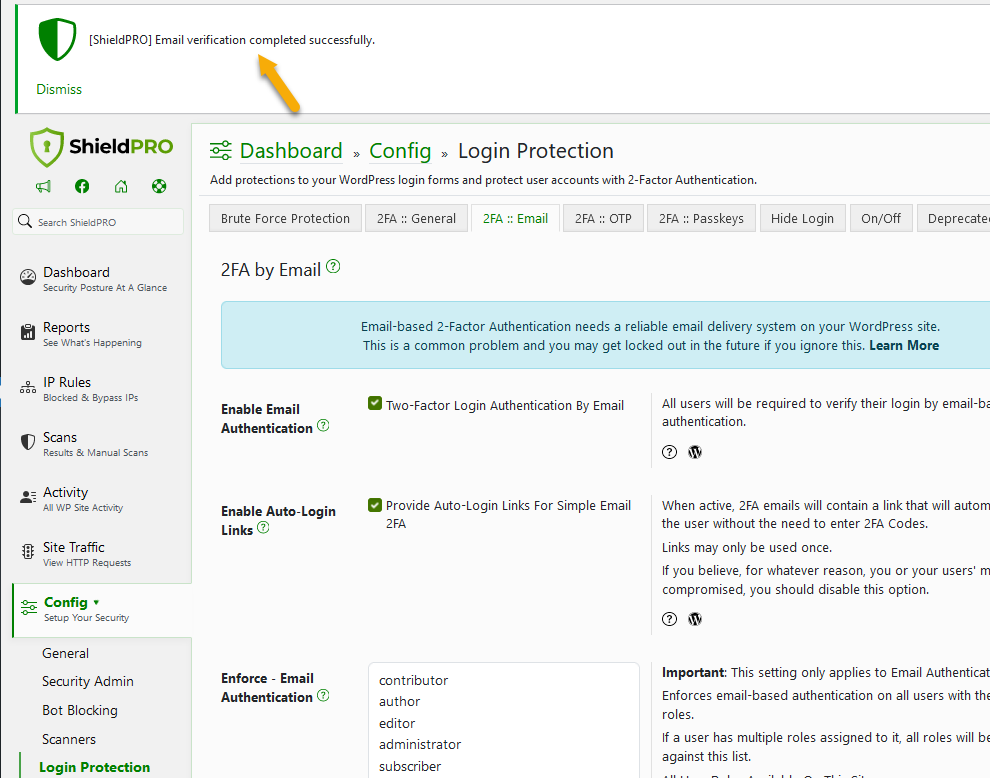Switch to the 2FA :: OTP tab
Image resolution: width=990 pixels, height=778 pixels.
603,217
